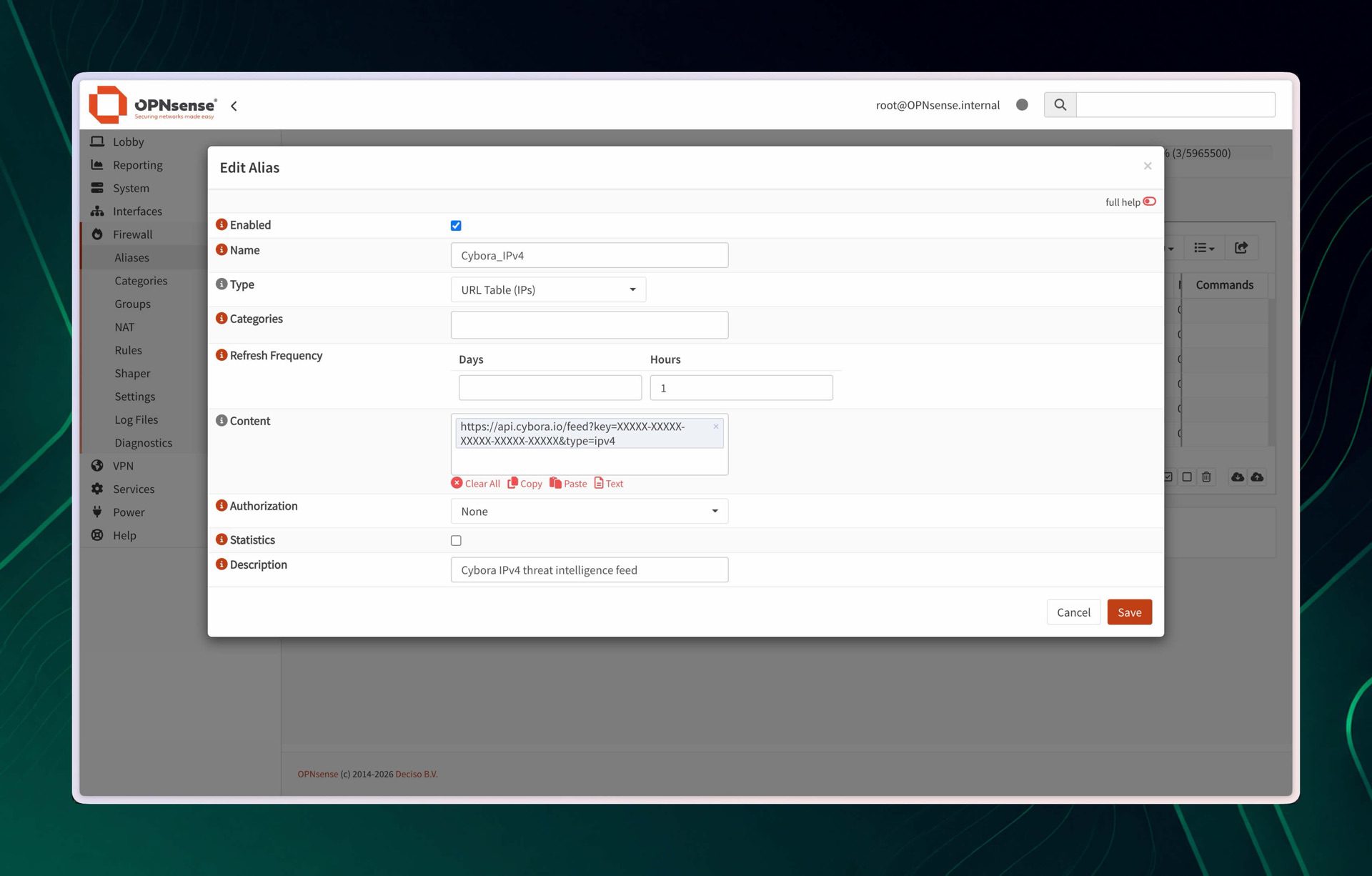Open the Type dropdown
1372x876 pixels.
tap(548, 289)
